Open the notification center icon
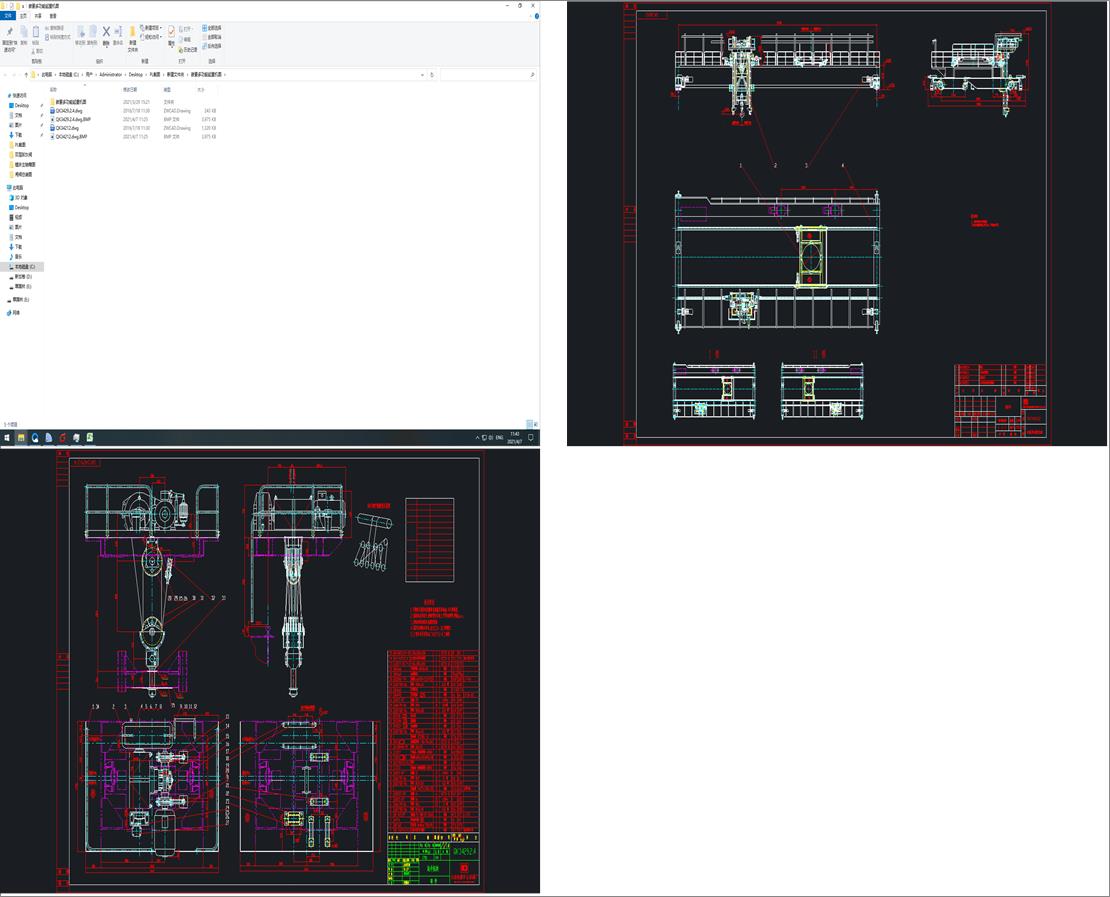Screen dimensions: 1110x897 point(530,438)
